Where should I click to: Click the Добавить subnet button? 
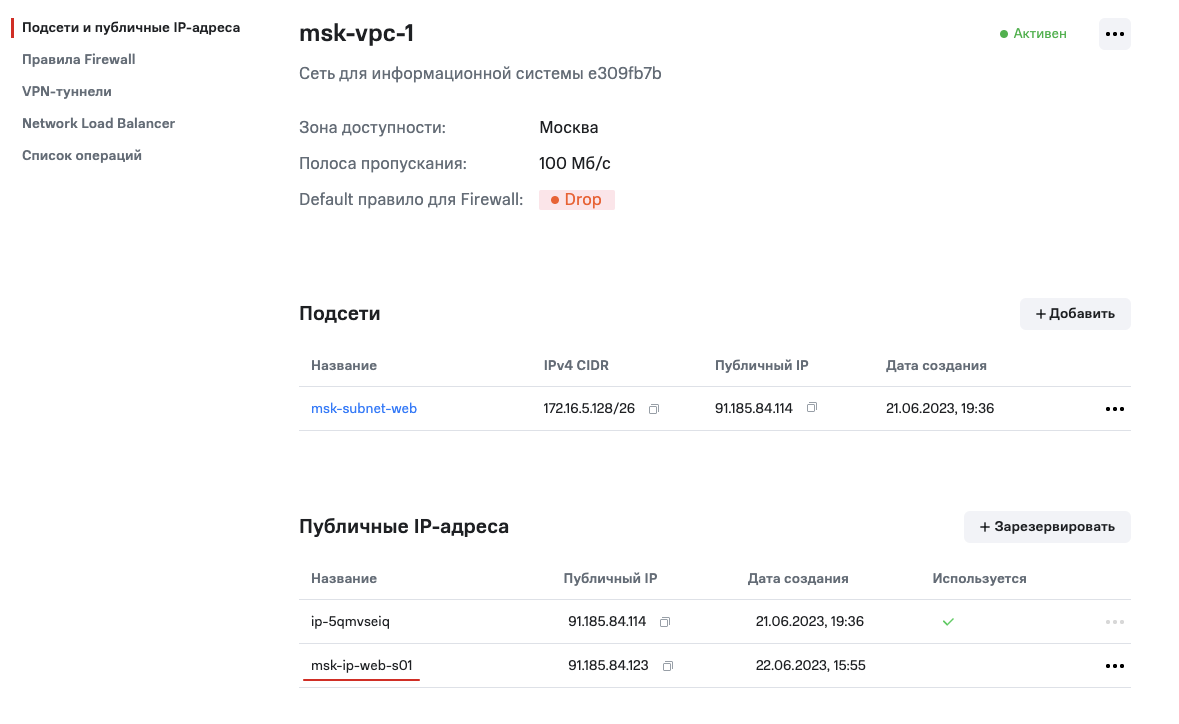[x=1075, y=314]
